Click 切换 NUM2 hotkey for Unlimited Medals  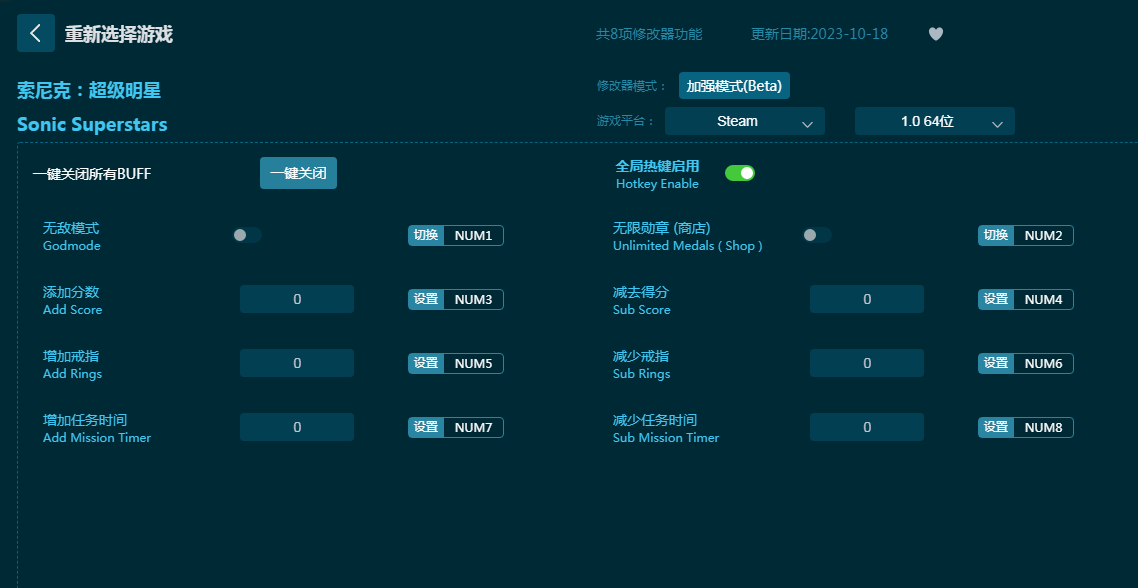click(x=1026, y=235)
